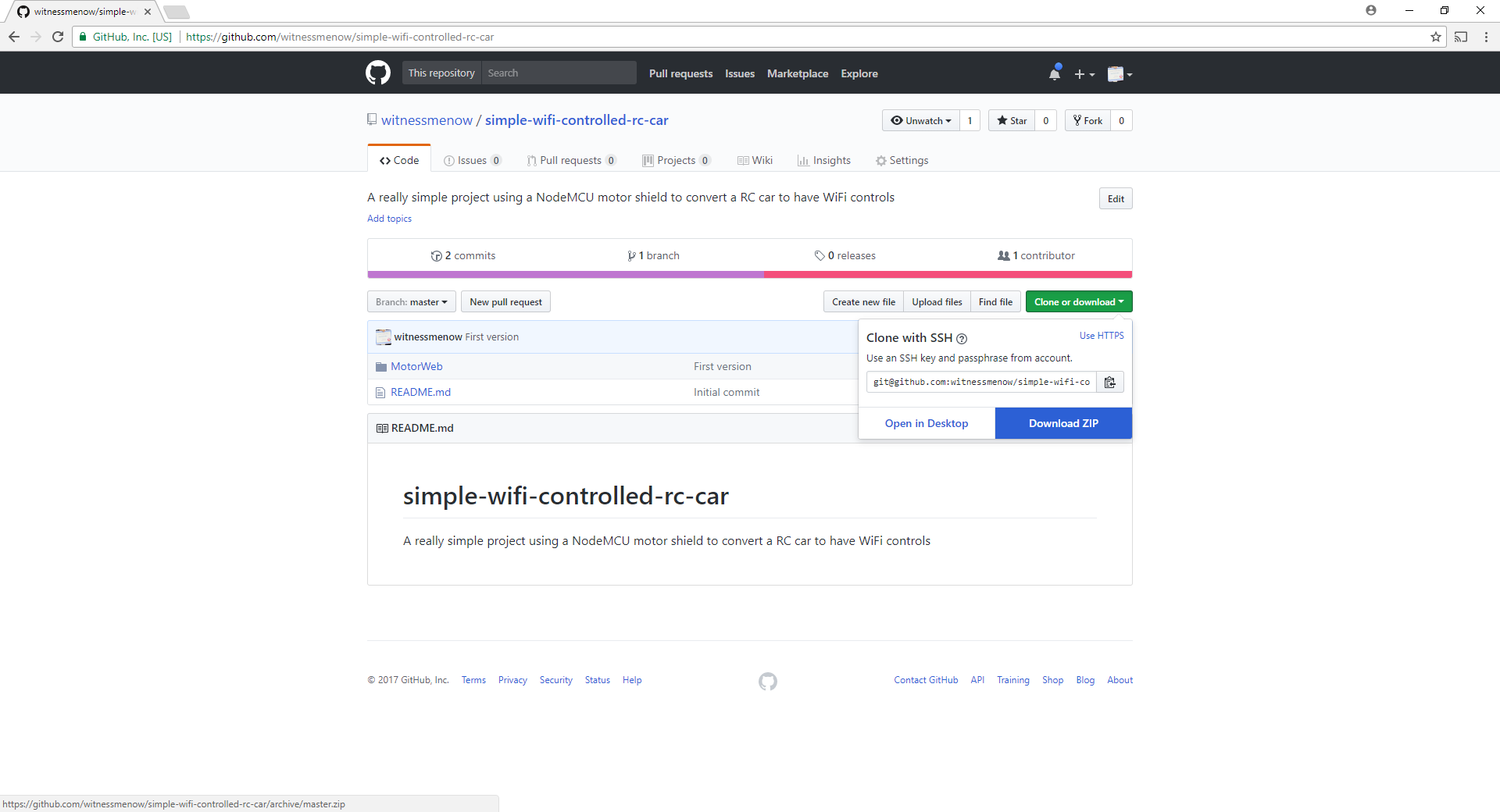
Task: Open the Chrome three-dot menu
Action: click(x=1486, y=37)
